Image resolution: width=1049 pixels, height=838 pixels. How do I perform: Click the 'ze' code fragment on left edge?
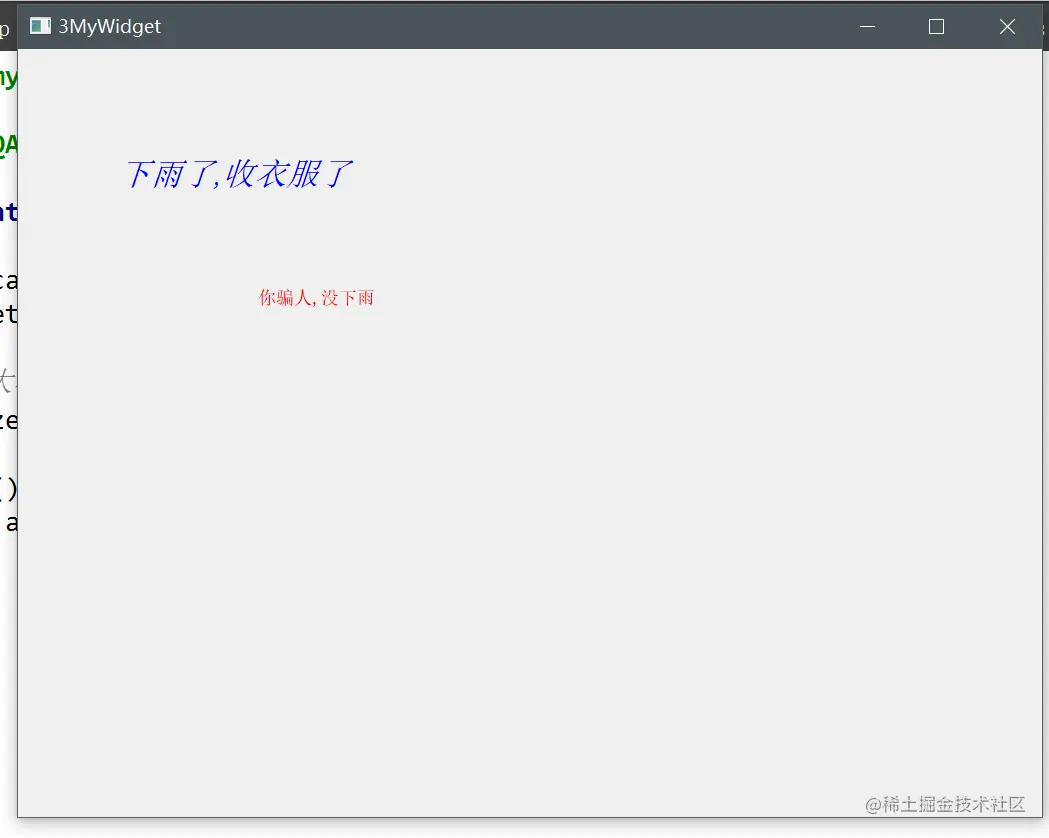click(x=10, y=421)
